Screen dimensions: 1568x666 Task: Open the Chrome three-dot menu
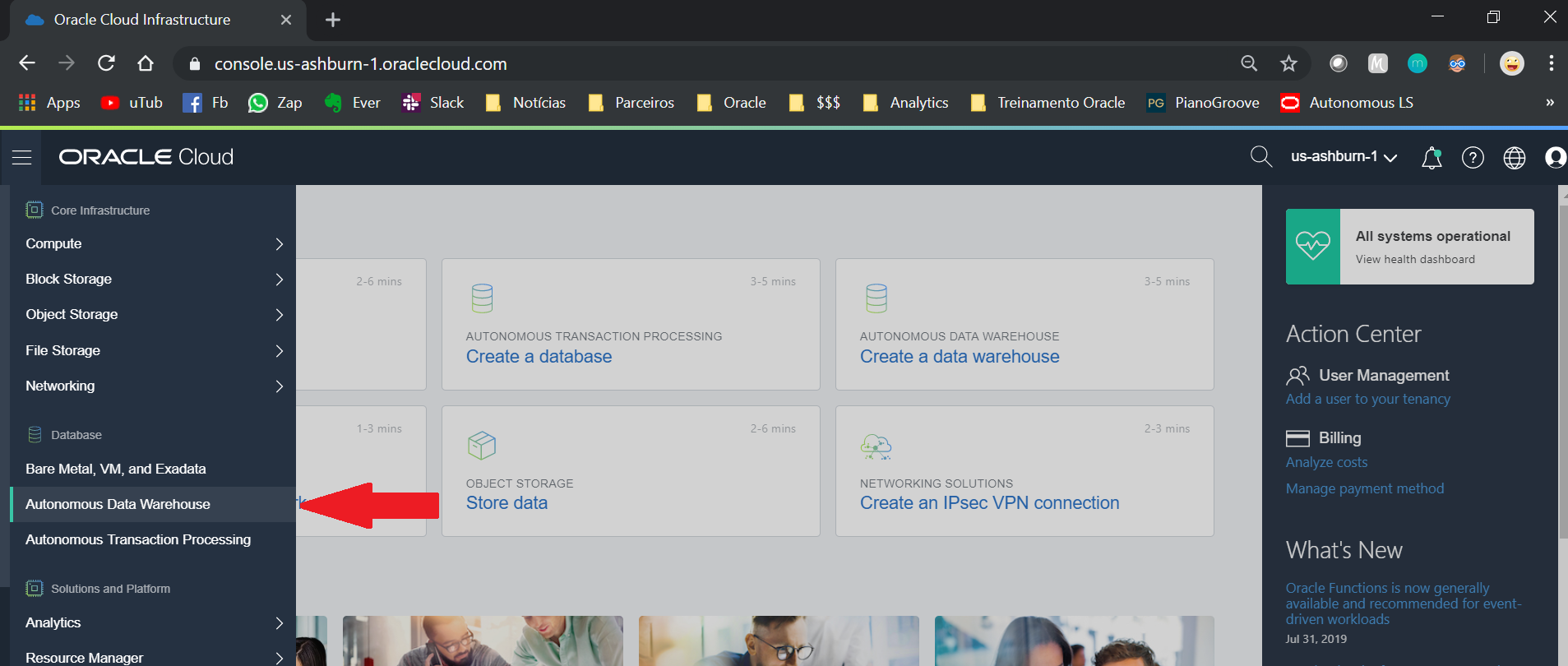point(1551,63)
